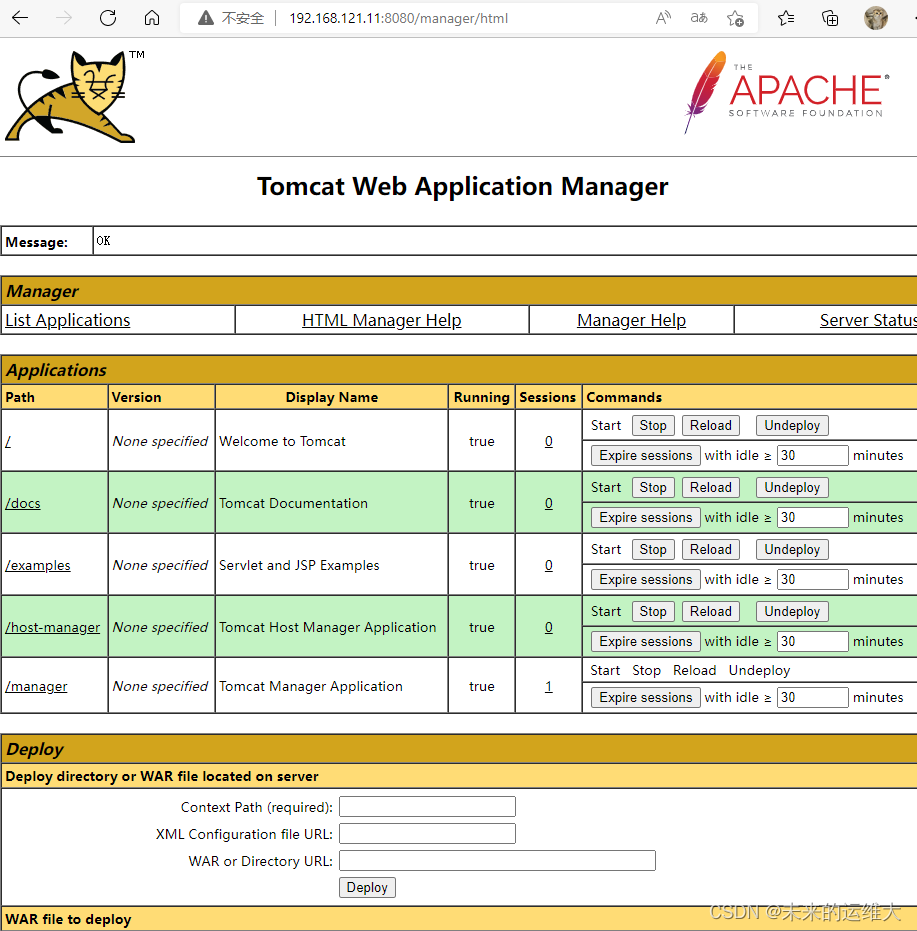This screenshot has height=931, width=917.
Task: Stop the /host-manager application
Action: (653, 612)
